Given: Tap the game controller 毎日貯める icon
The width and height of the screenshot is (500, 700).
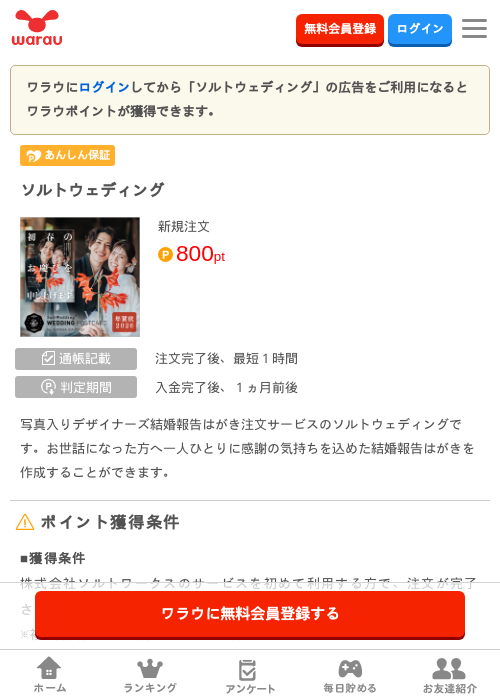Looking at the screenshot, I should pyautogui.click(x=350, y=668).
